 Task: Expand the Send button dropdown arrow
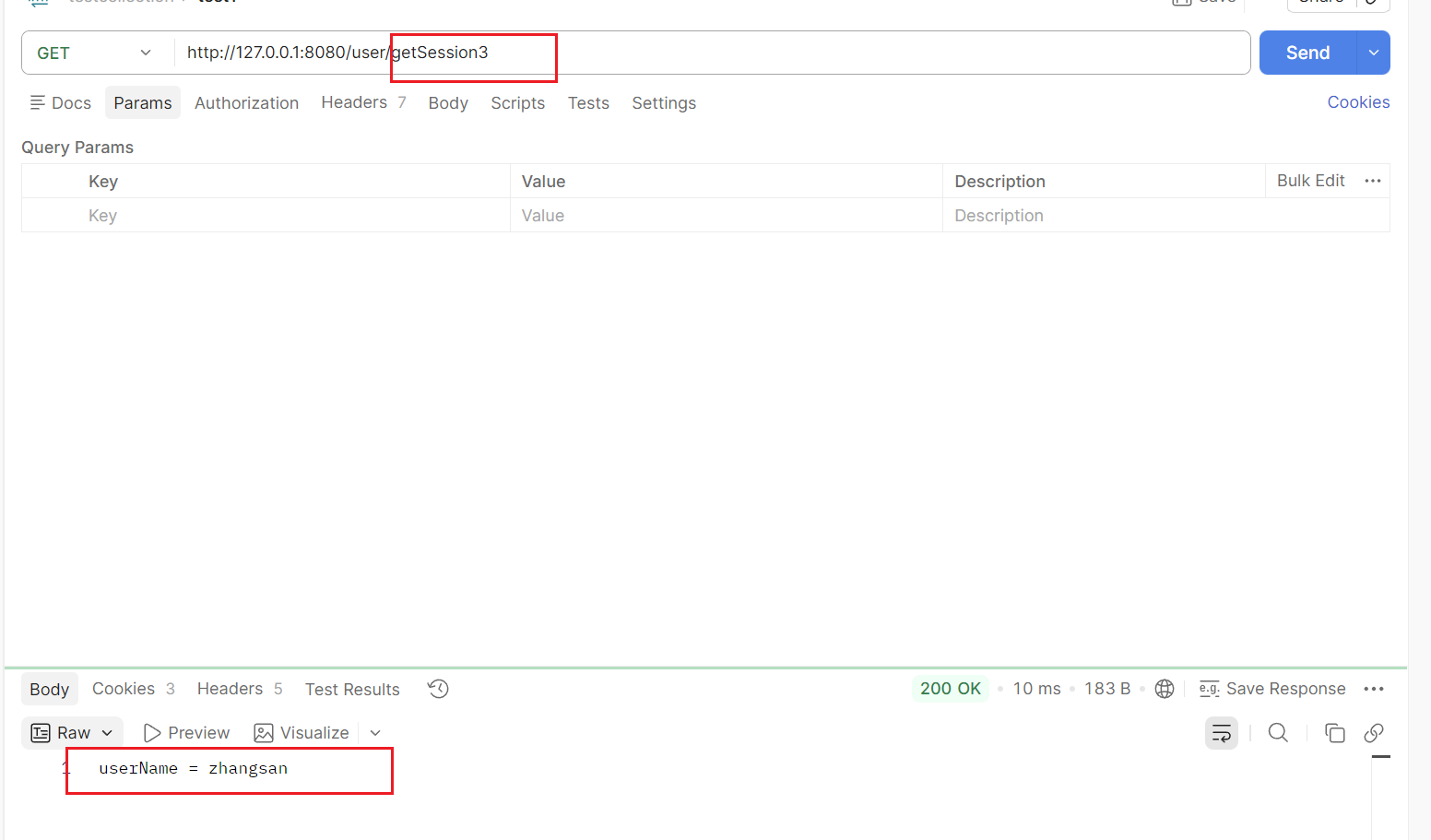pos(1374,53)
